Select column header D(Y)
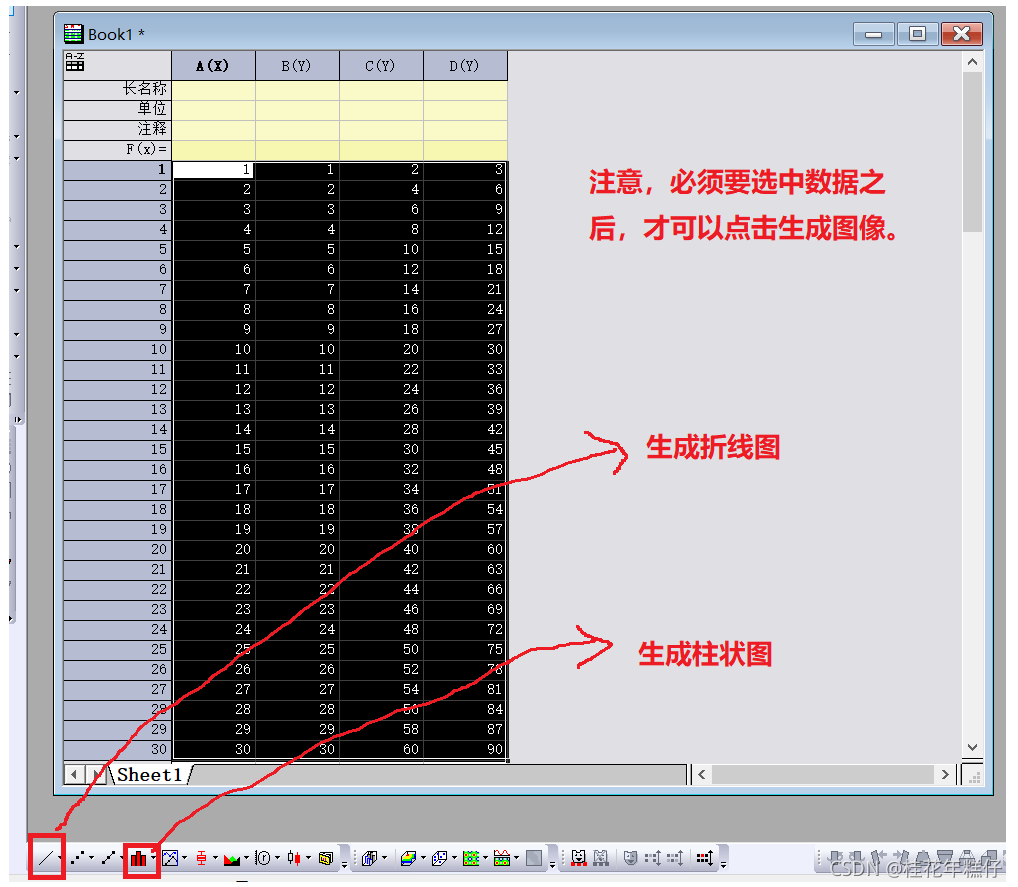The height and width of the screenshot is (887, 1018). (465, 66)
